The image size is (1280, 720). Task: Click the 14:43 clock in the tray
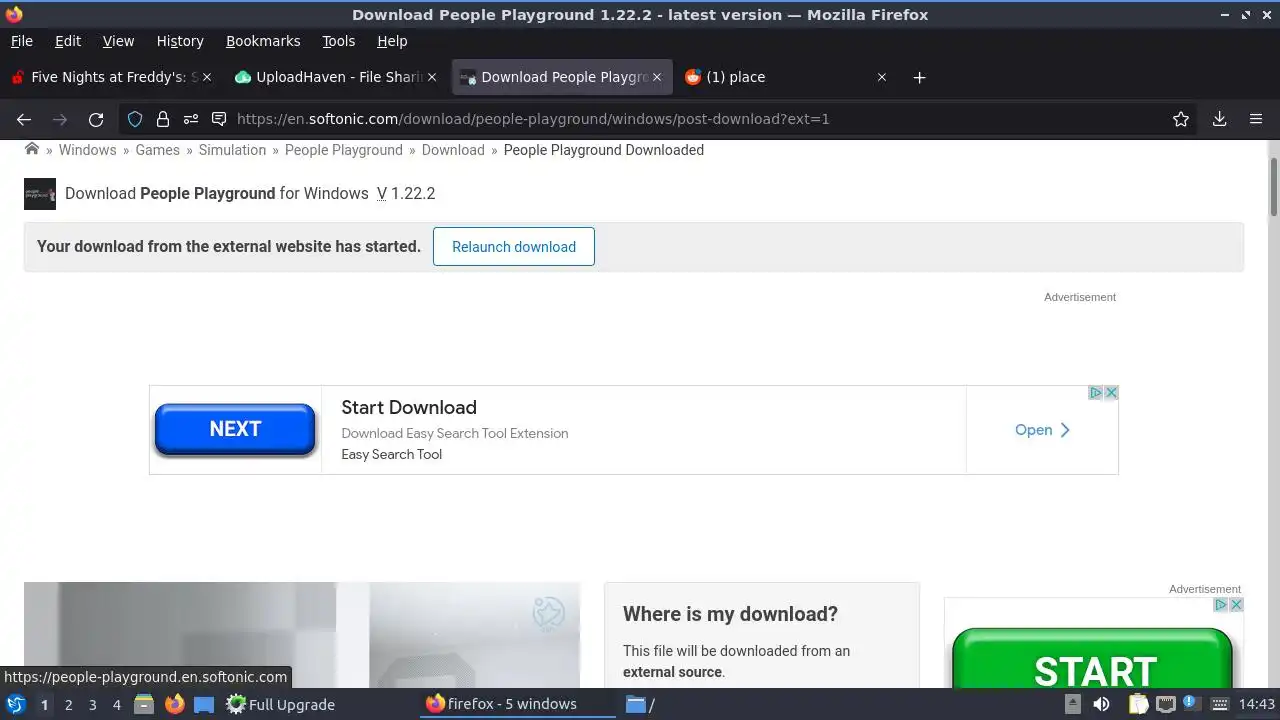[1257, 704]
